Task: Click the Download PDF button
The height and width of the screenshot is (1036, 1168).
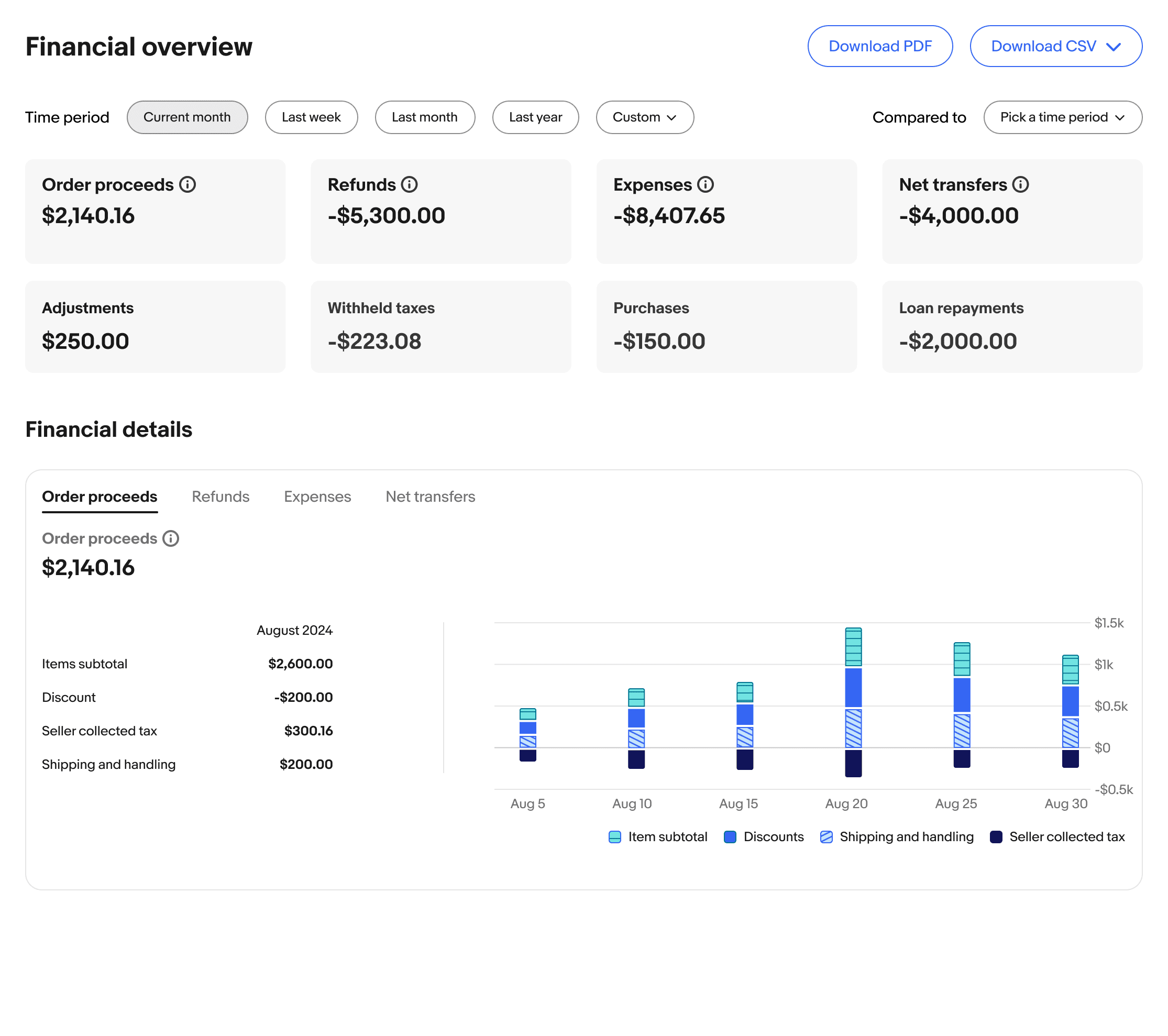Action: [x=879, y=46]
